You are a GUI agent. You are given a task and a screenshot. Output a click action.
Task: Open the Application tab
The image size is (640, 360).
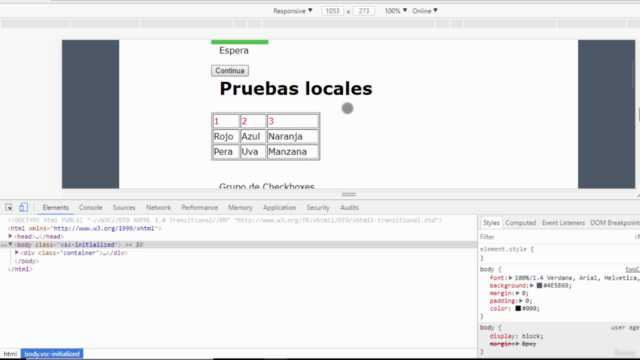(280, 207)
